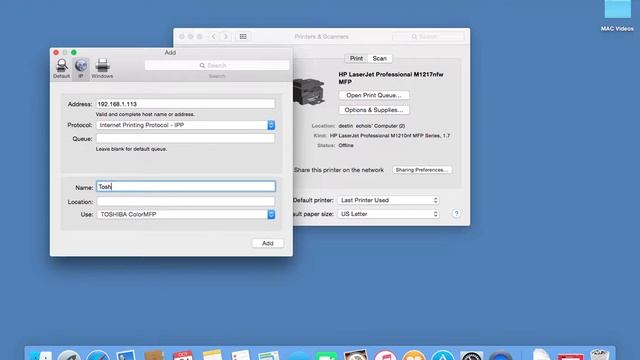Click the Address input field
The height and width of the screenshot is (360, 640).
(x=186, y=104)
